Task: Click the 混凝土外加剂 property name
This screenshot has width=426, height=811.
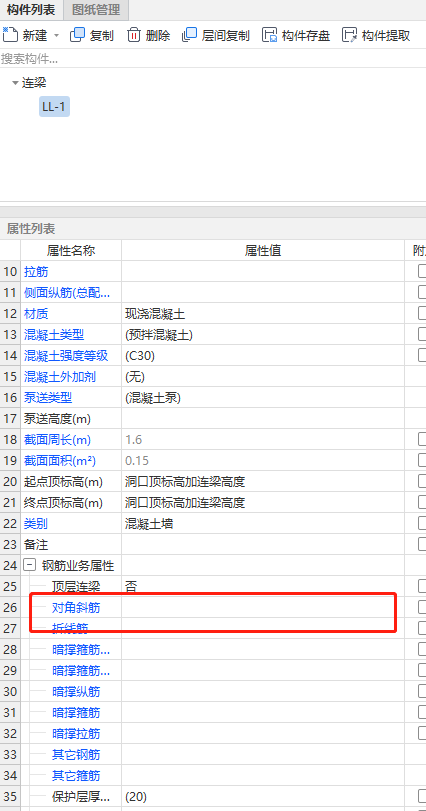Action: pos(60,377)
